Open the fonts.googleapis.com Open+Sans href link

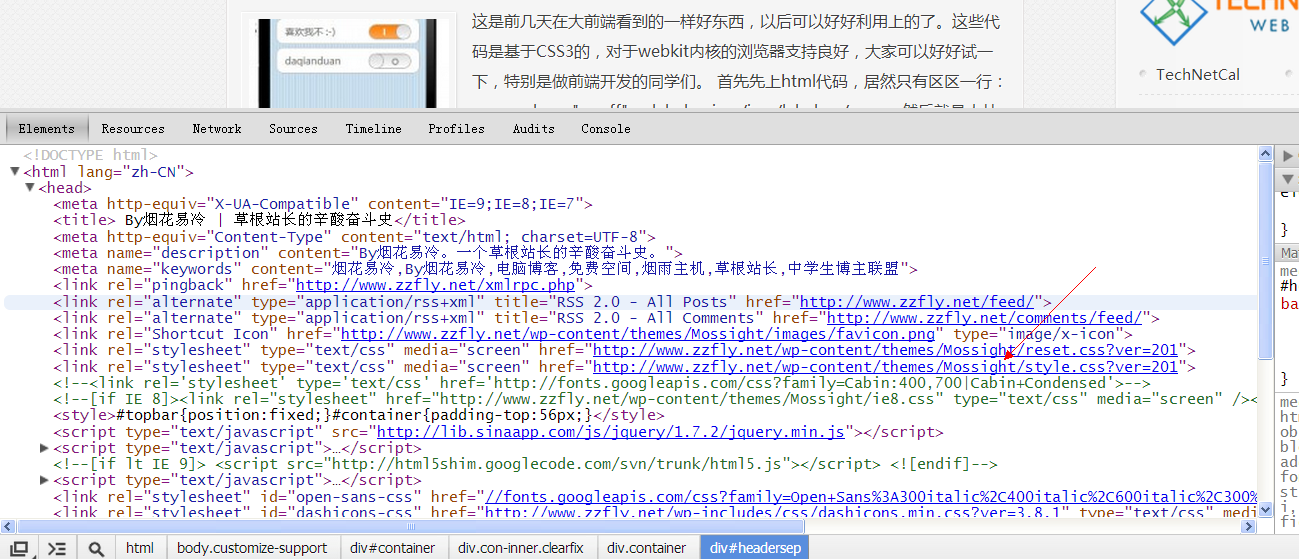point(870,497)
